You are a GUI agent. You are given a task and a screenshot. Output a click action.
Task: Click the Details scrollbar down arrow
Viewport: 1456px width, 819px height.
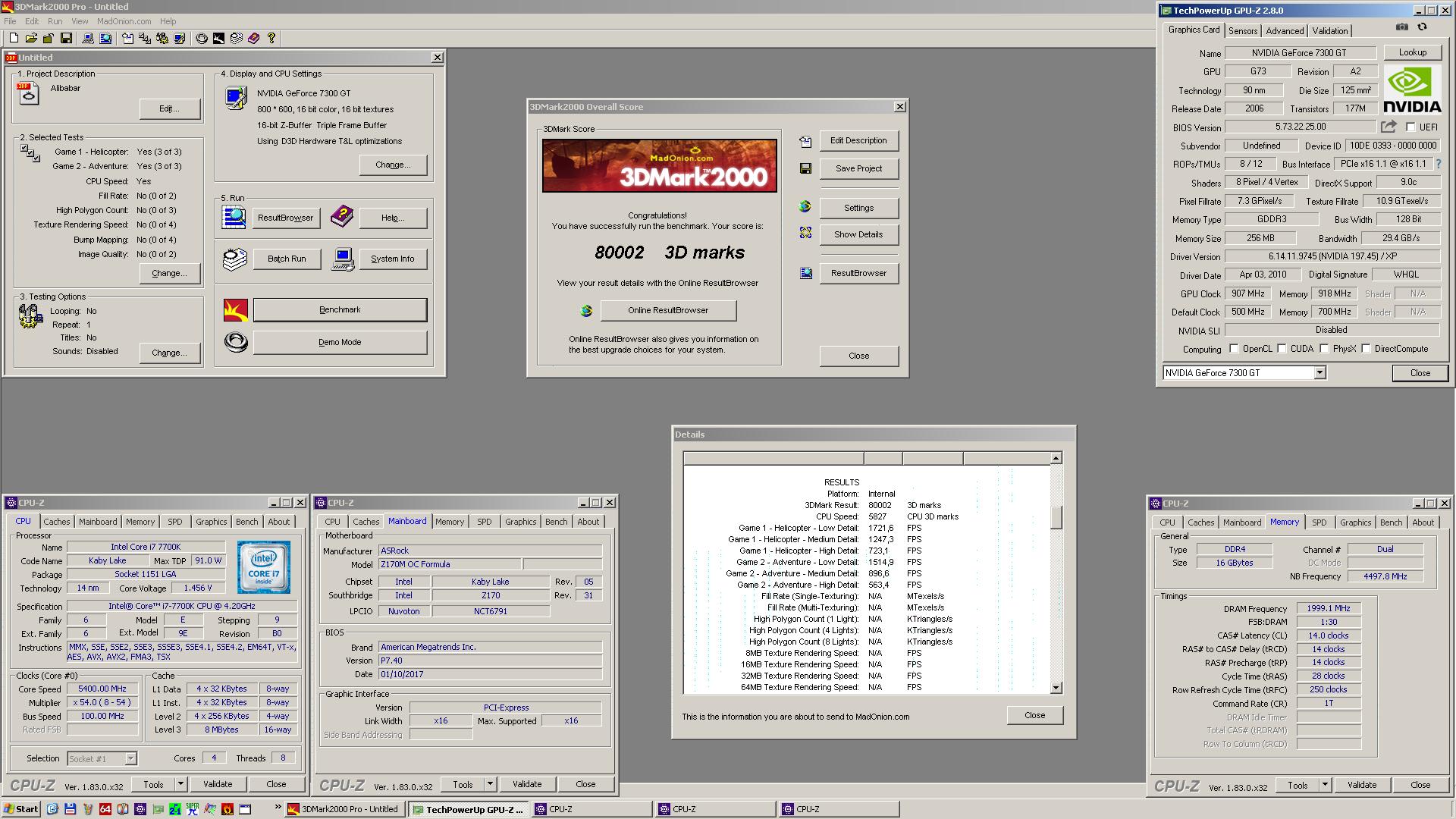[1056, 688]
